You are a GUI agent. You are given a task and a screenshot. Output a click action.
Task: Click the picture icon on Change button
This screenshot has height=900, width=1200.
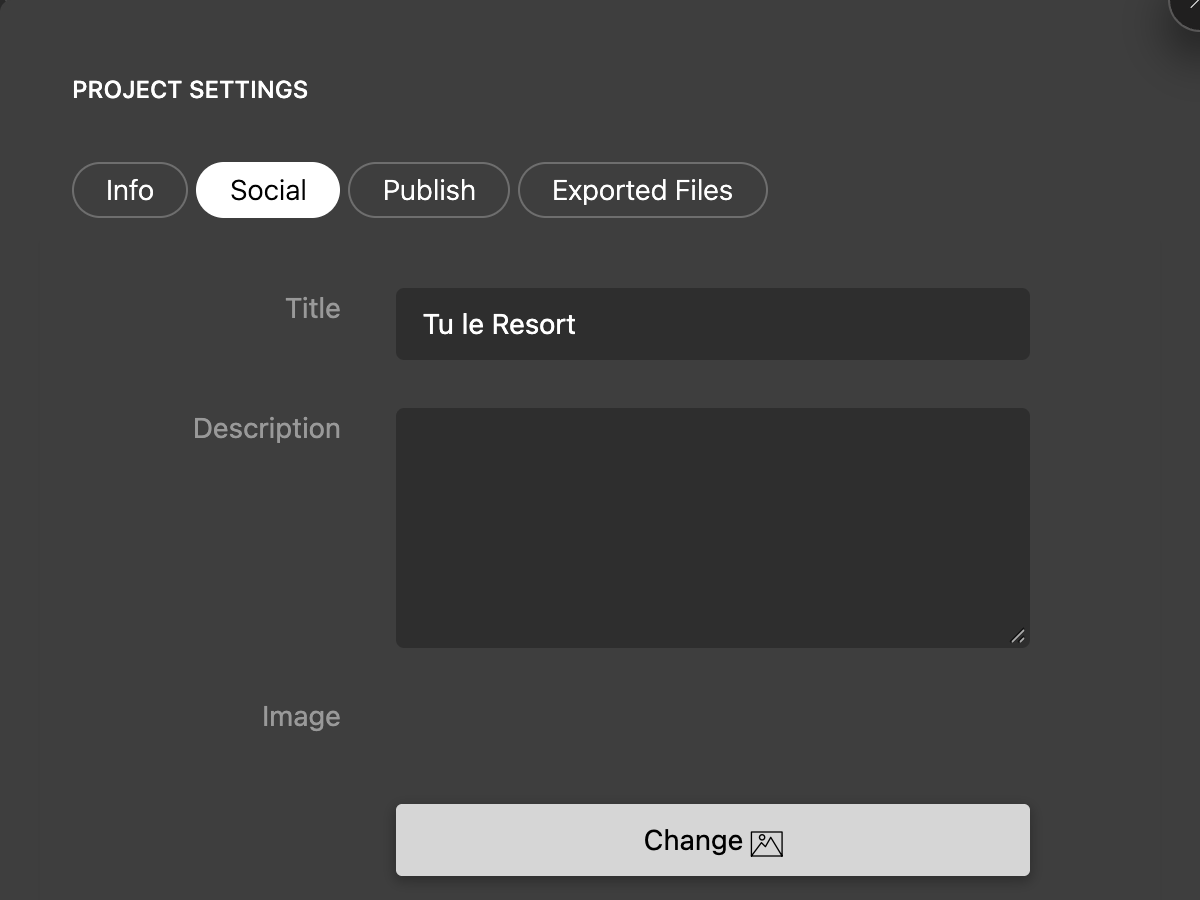tap(767, 844)
